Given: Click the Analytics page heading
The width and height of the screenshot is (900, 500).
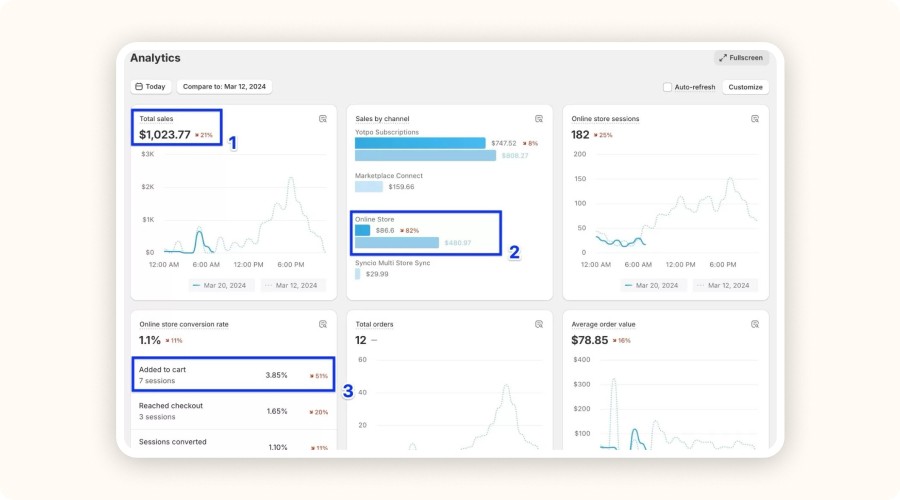Looking at the screenshot, I should 155,58.
